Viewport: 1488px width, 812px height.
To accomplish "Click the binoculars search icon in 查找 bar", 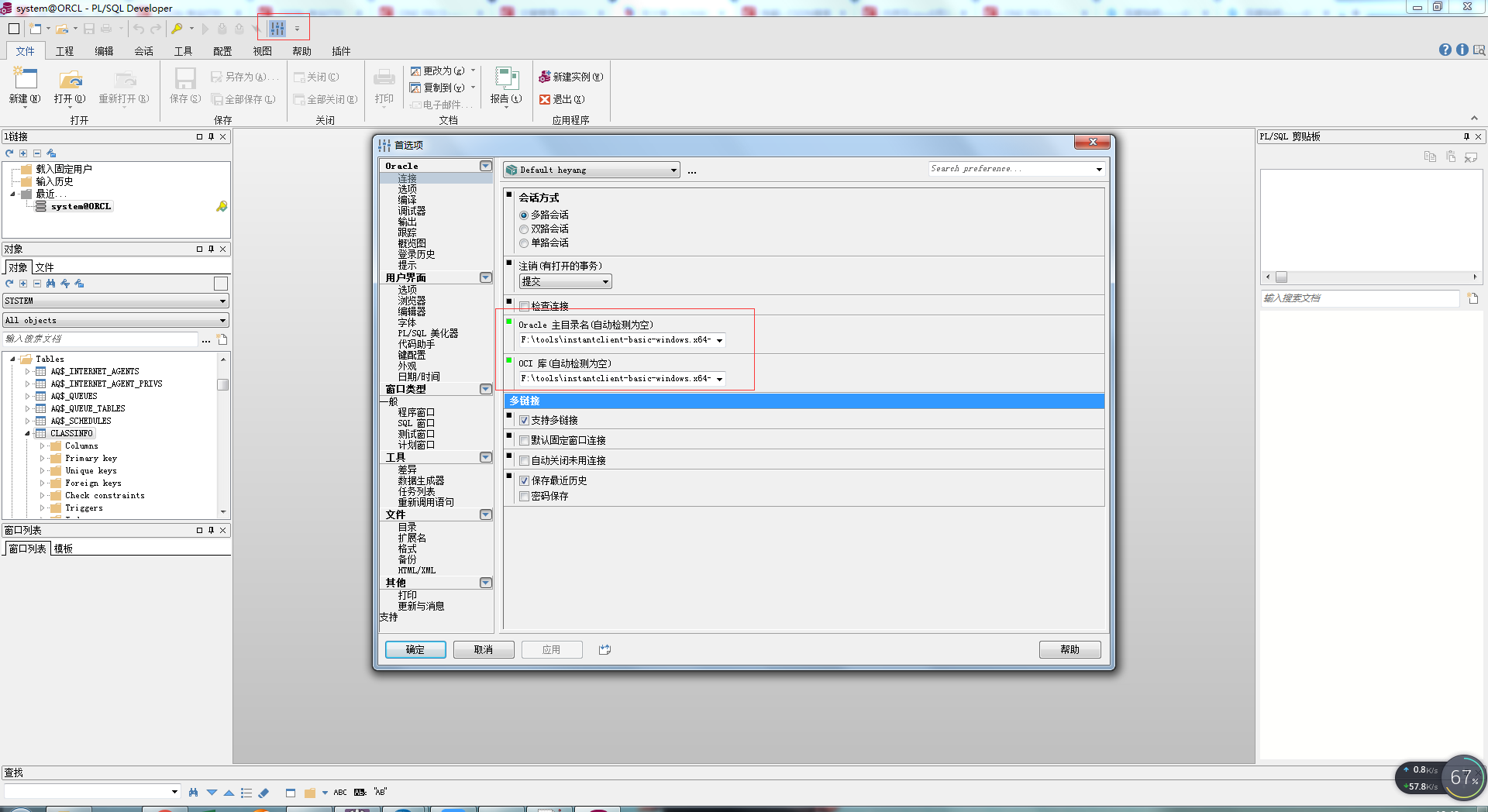I will (x=193, y=792).
